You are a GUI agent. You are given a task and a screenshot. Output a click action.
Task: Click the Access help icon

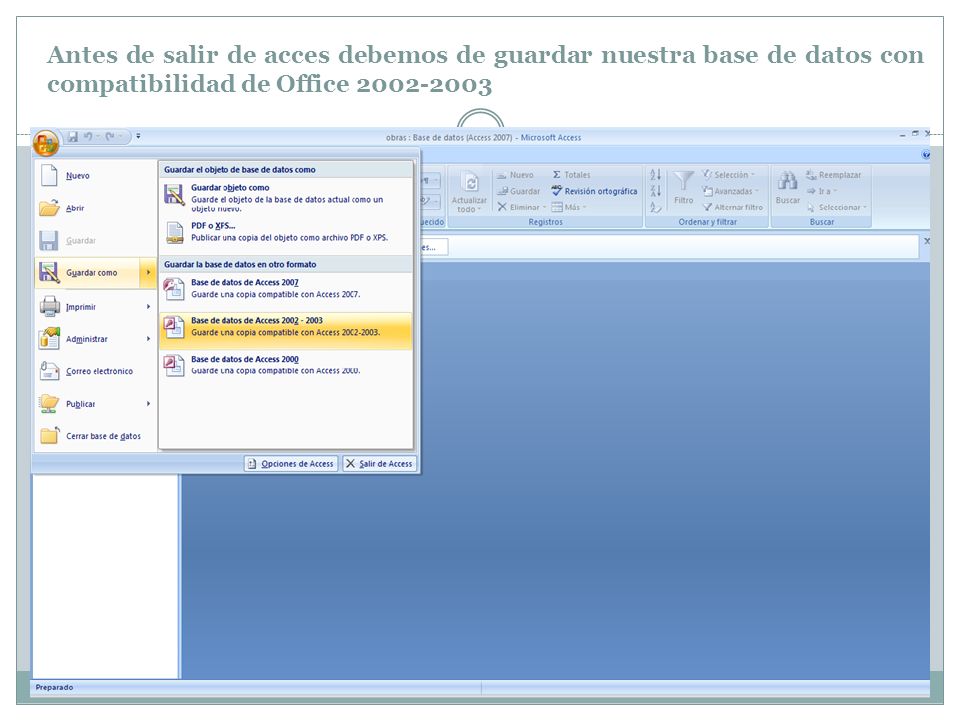925,155
